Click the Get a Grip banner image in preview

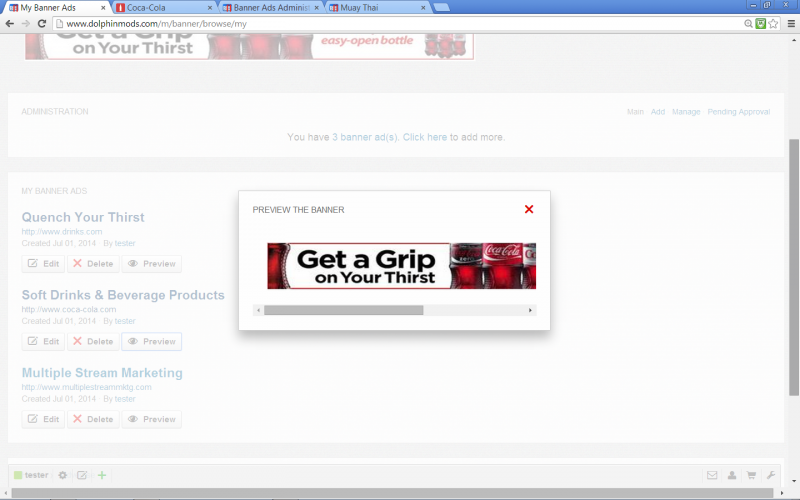[402, 266]
